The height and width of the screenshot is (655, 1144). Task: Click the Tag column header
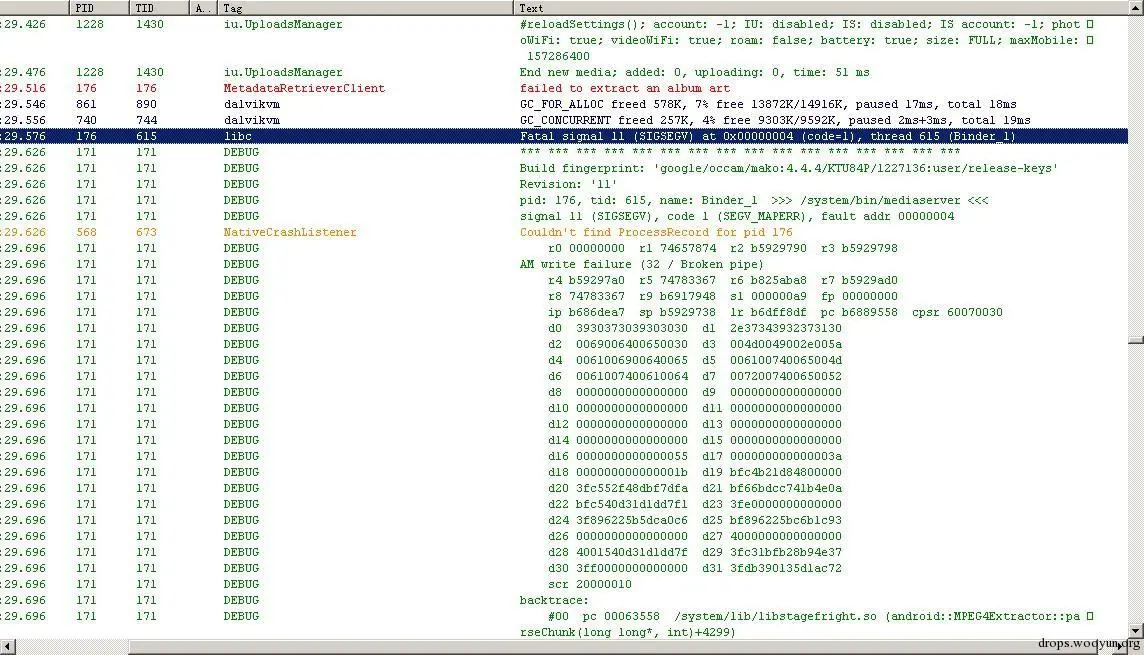pyautogui.click(x=365, y=8)
